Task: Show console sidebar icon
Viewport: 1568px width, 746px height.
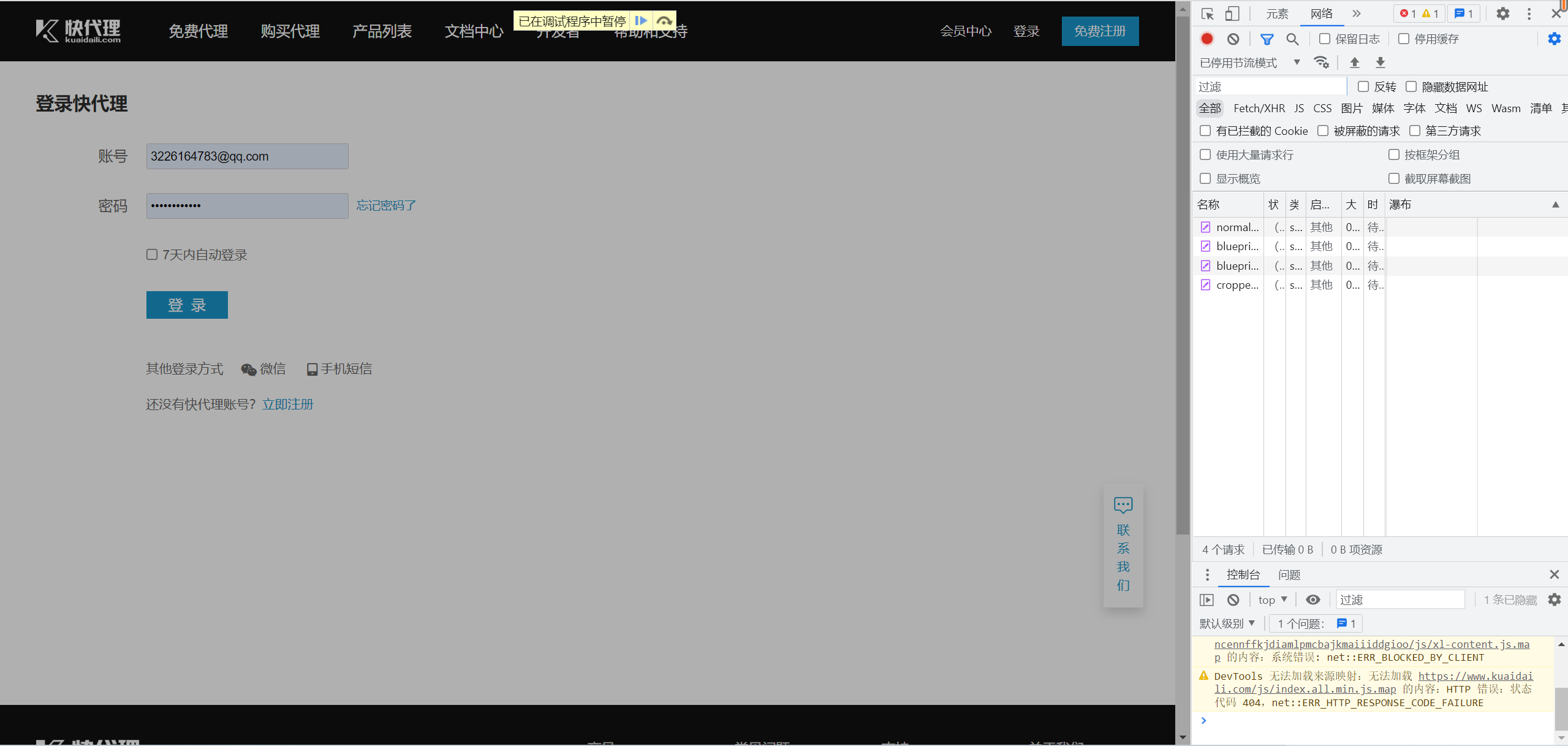Action: pos(1206,599)
